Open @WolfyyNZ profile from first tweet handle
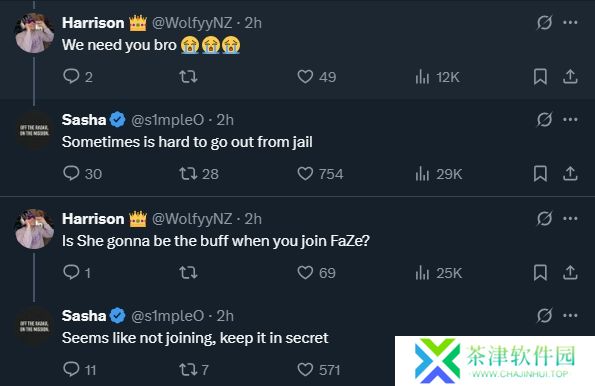The image size is (595, 386). click(x=192, y=23)
